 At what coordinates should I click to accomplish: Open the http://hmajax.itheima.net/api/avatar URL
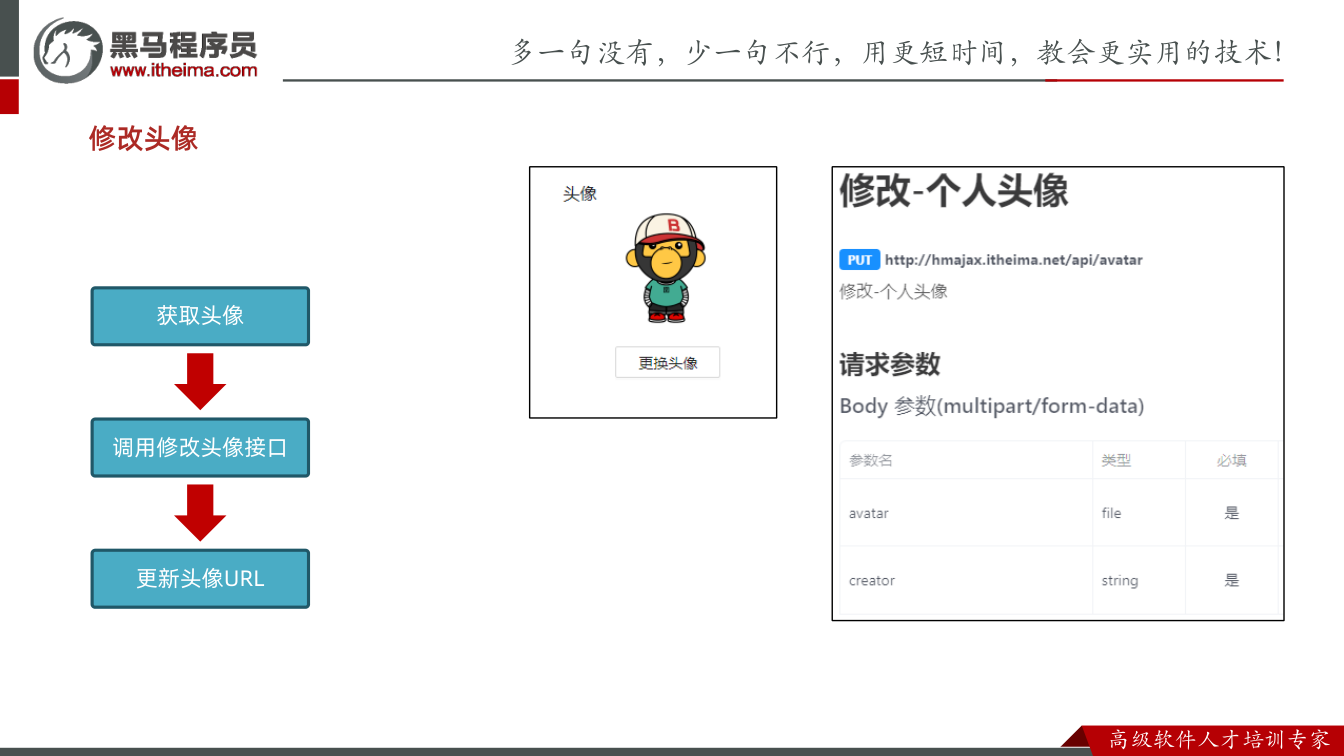click(1014, 260)
